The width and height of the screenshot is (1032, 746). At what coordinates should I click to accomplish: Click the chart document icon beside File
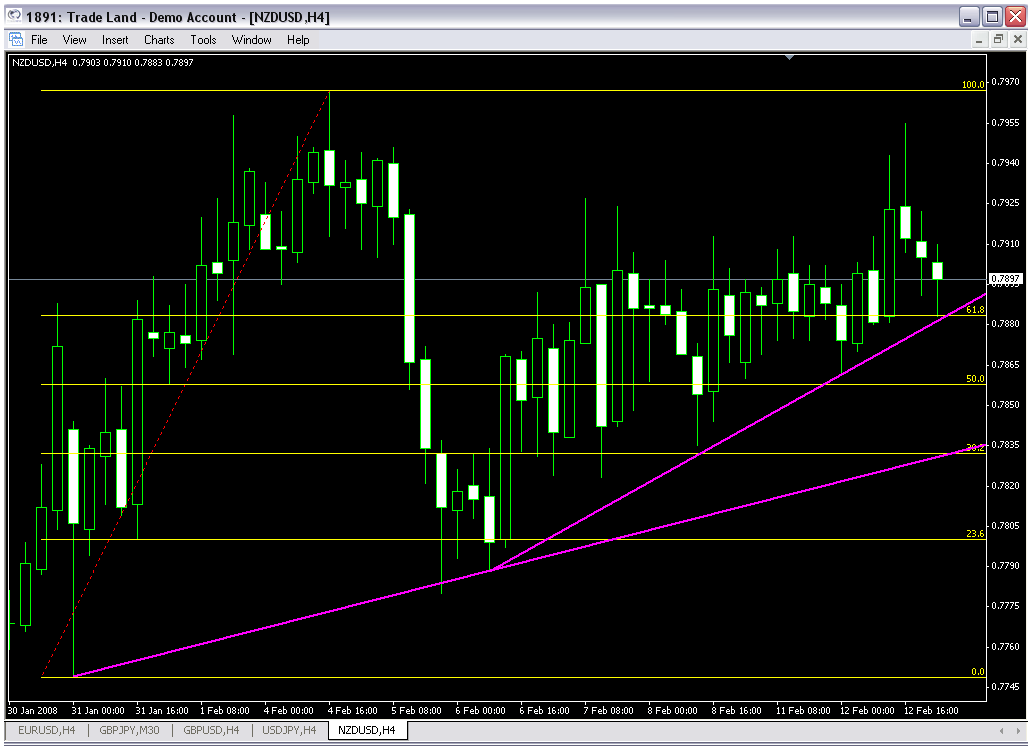point(16,40)
